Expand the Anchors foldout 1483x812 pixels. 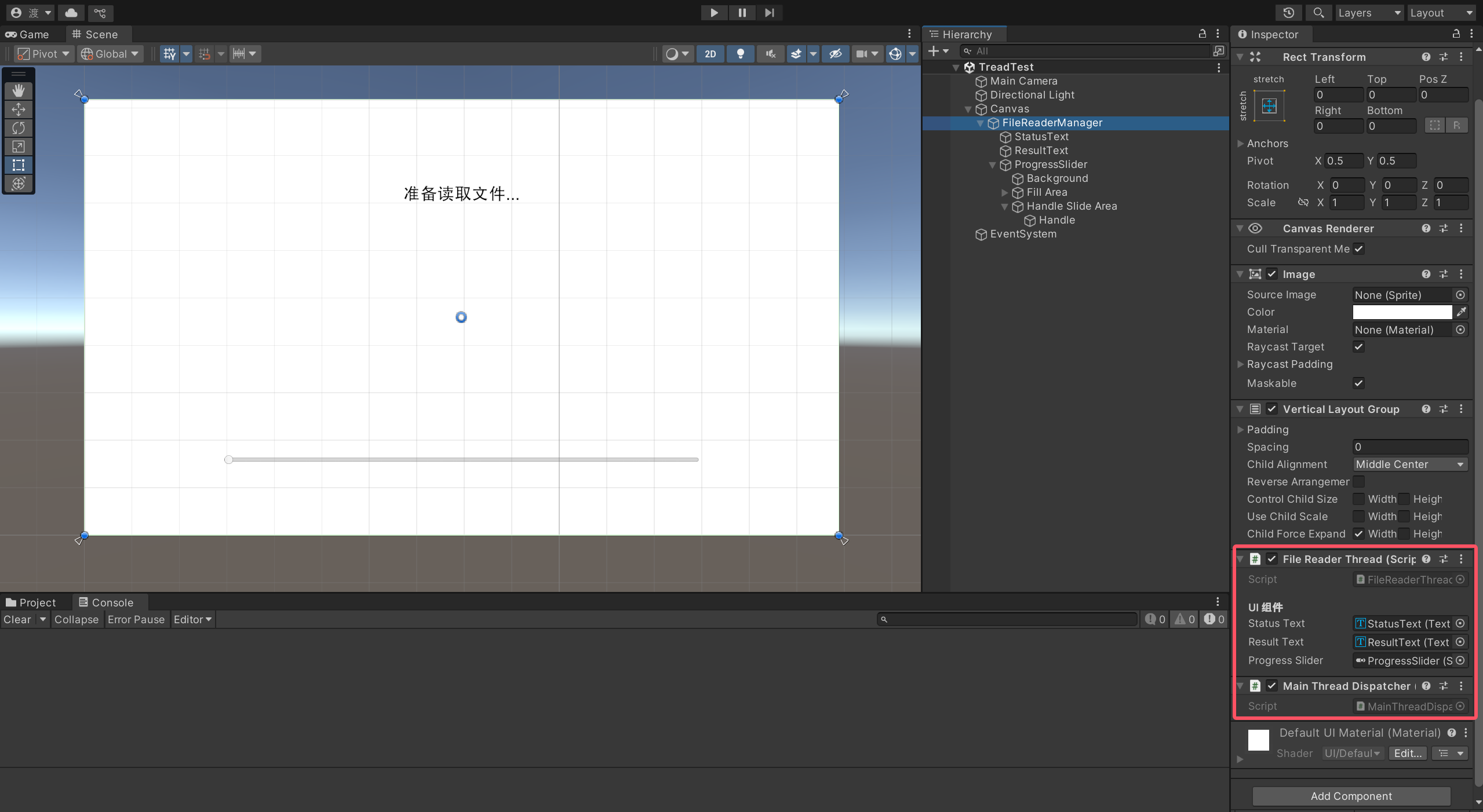1240,143
